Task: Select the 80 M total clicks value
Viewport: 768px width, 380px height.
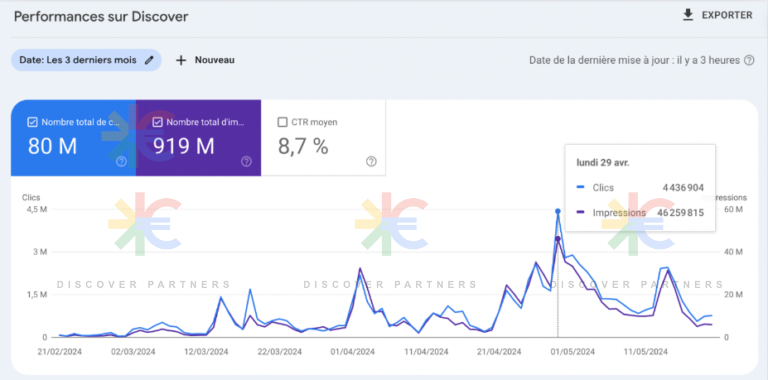Action: coord(52,146)
